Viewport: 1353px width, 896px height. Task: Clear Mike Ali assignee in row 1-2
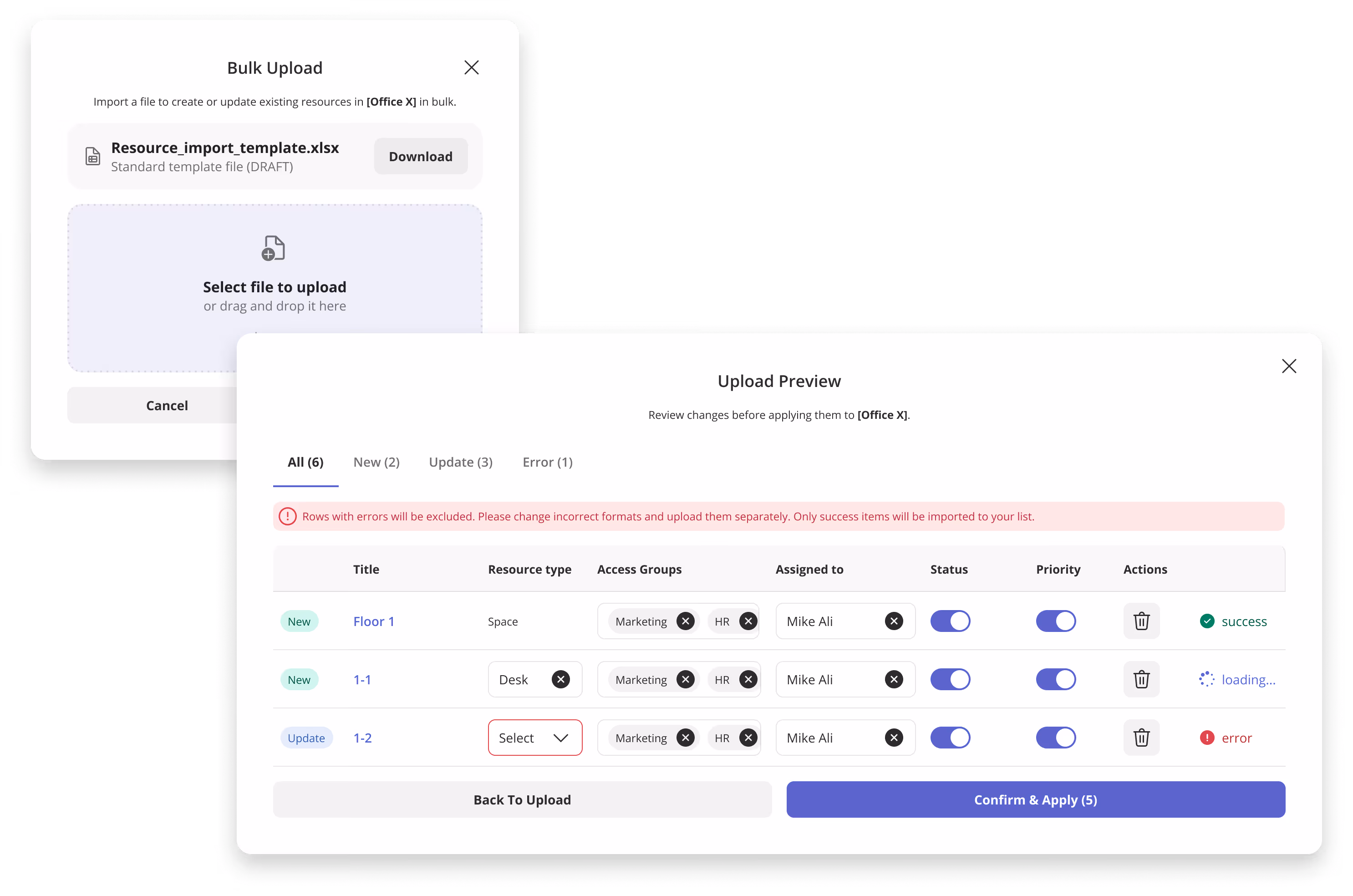point(894,738)
